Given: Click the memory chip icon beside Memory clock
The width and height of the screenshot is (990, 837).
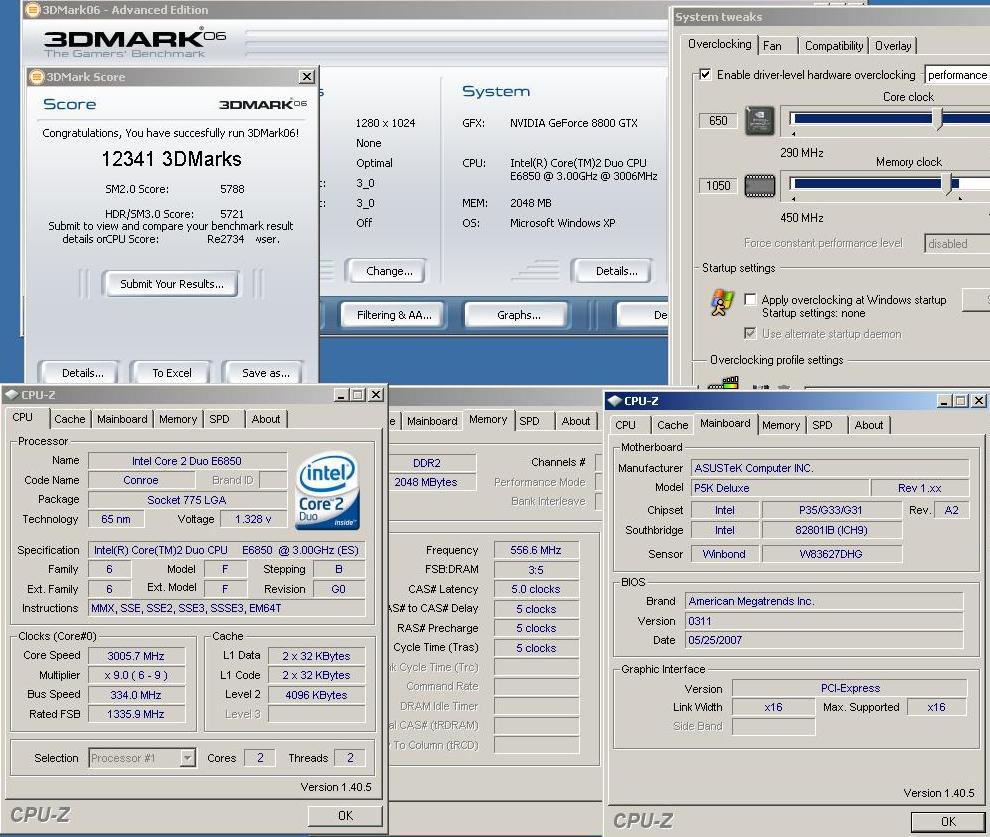Looking at the screenshot, I should [760, 186].
